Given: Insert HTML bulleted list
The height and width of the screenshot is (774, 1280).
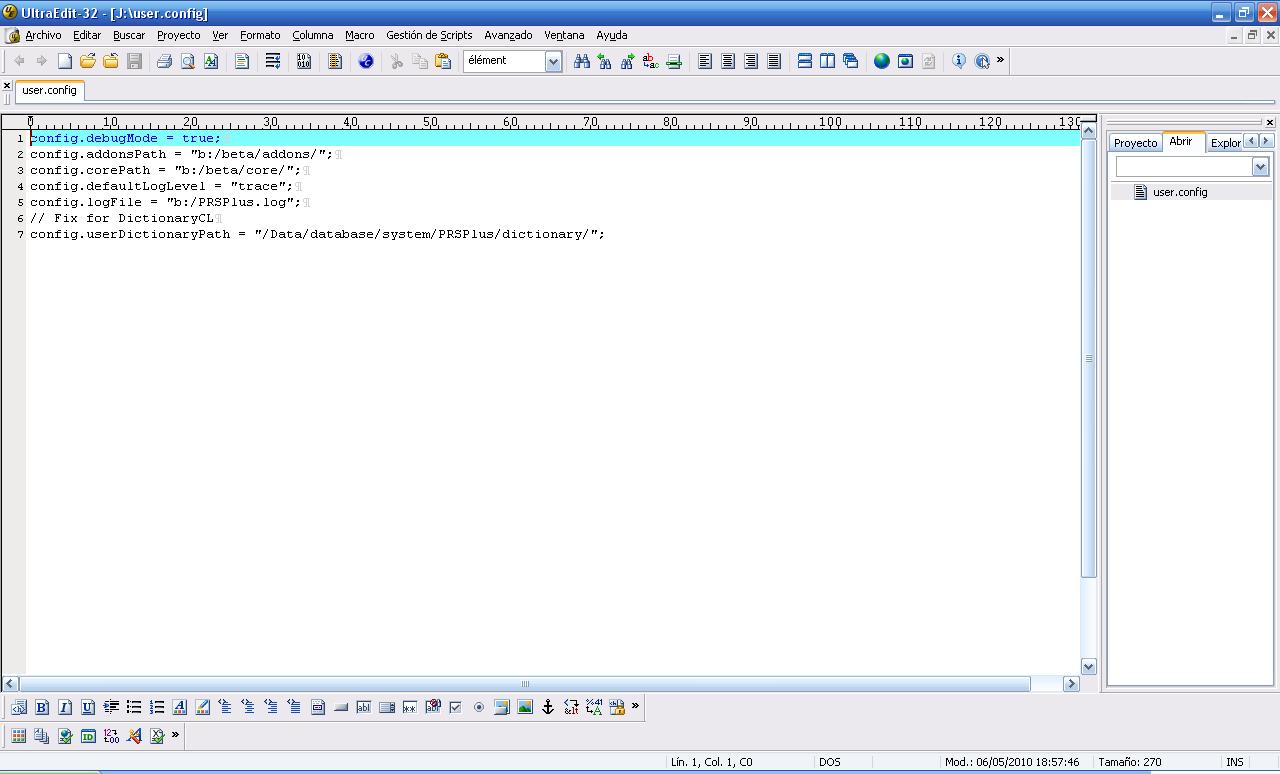Looking at the screenshot, I should click(134, 707).
